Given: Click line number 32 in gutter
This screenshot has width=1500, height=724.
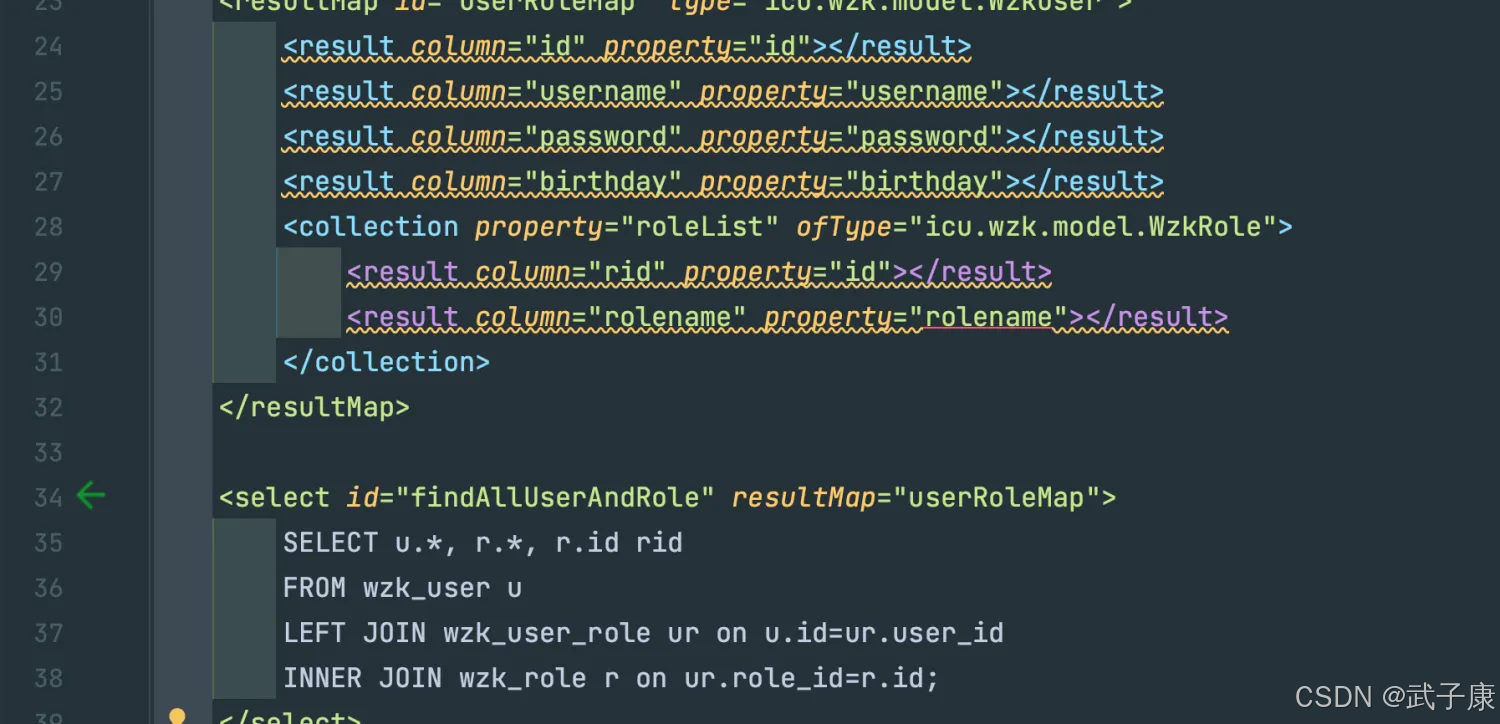Looking at the screenshot, I should (48, 407).
